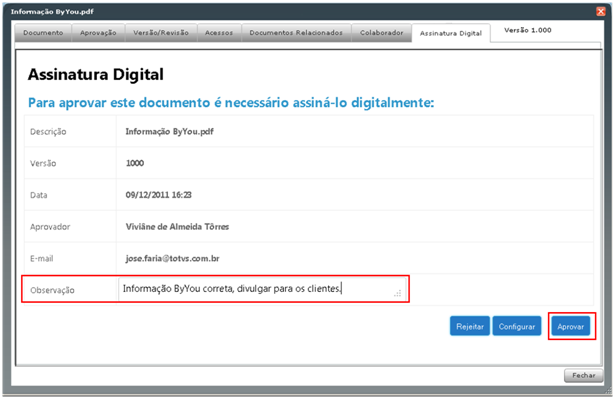This screenshot has height=399, width=615.
Task: Click the date 09/12/2011 16:23
Action: [158, 195]
